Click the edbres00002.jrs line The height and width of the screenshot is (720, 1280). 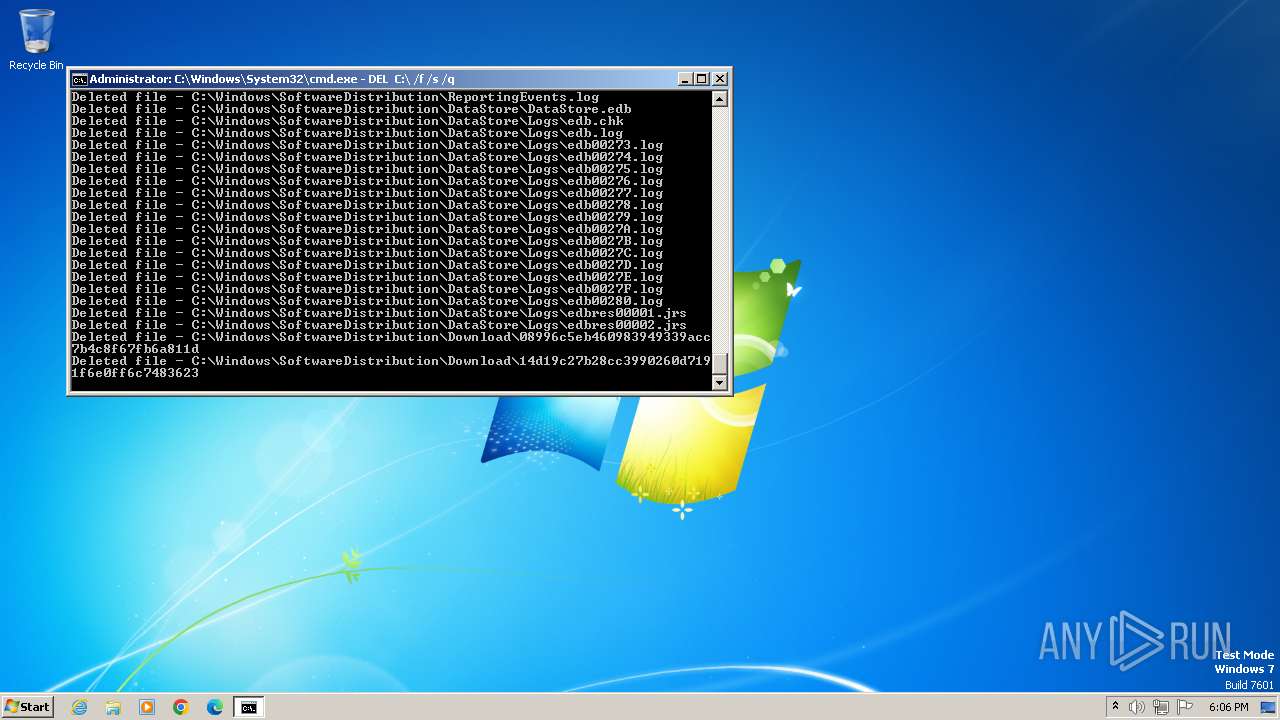coord(379,325)
